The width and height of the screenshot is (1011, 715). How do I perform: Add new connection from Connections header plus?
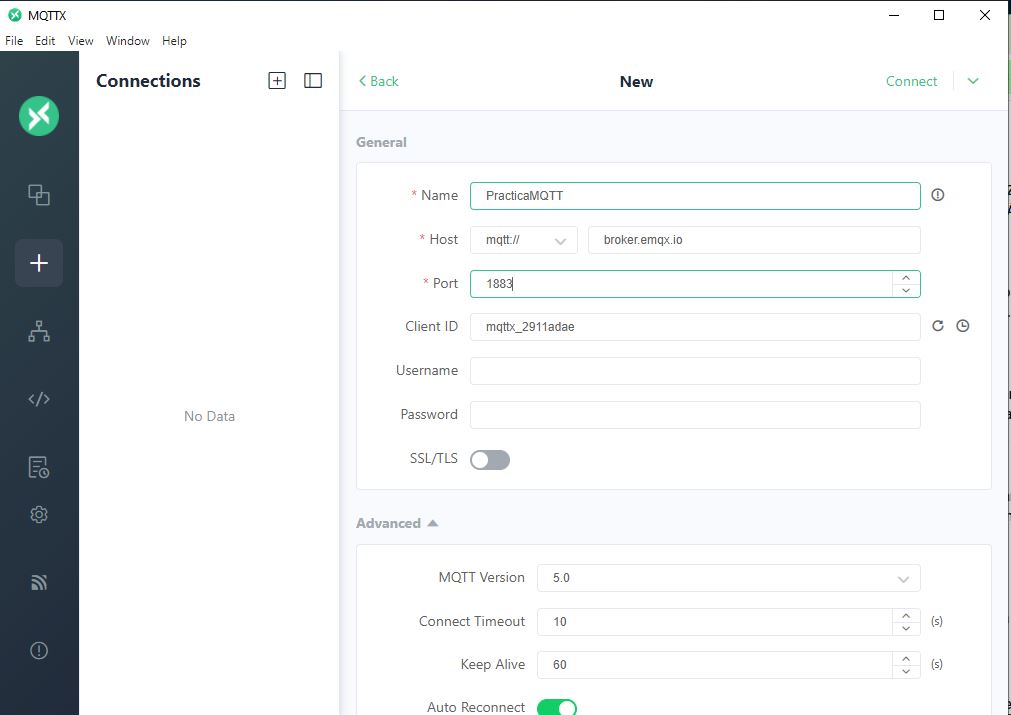pyautogui.click(x=277, y=81)
